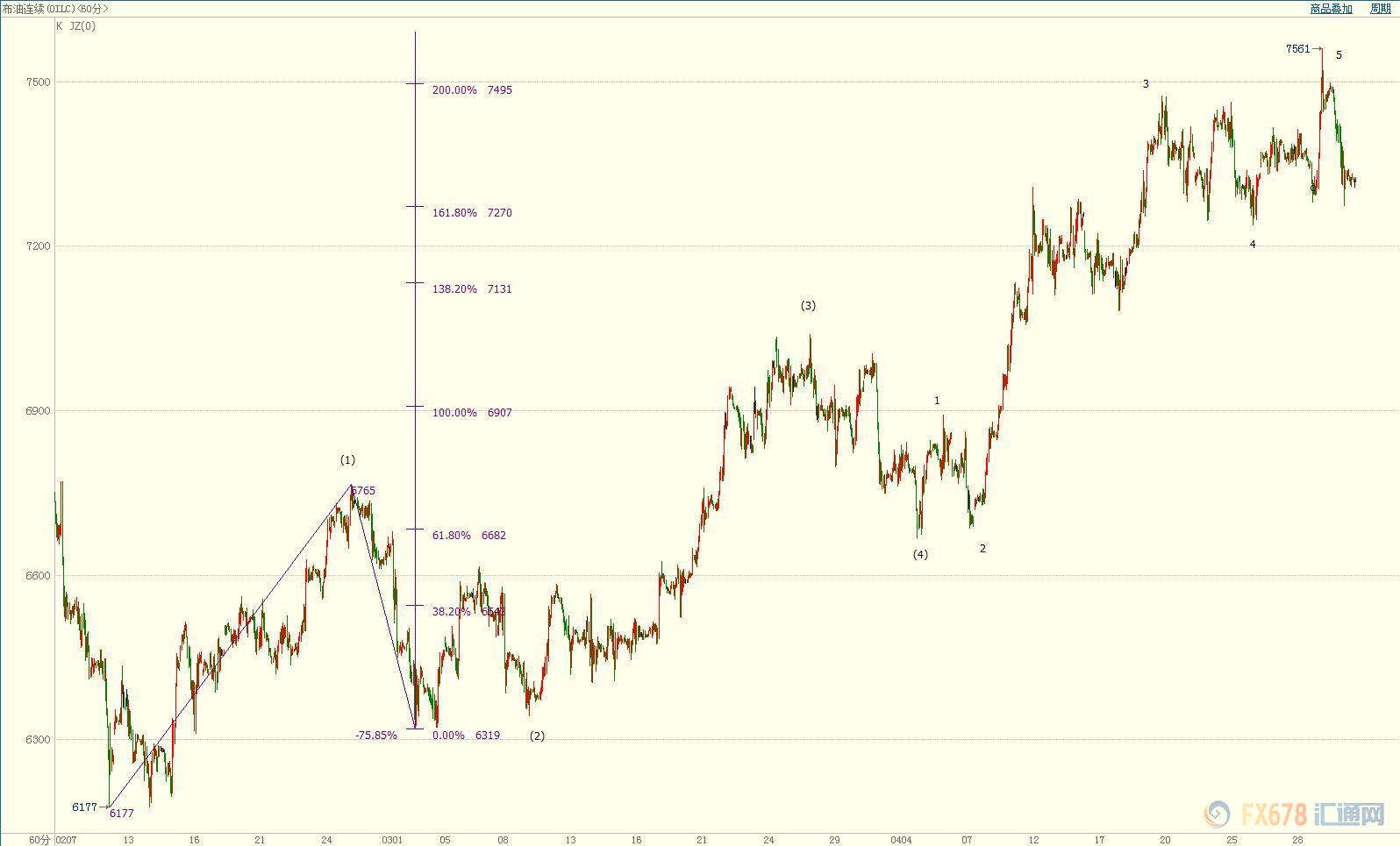Click the 6300 price axis value
Viewport: 1400px width, 846px height.
(x=39, y=740)
